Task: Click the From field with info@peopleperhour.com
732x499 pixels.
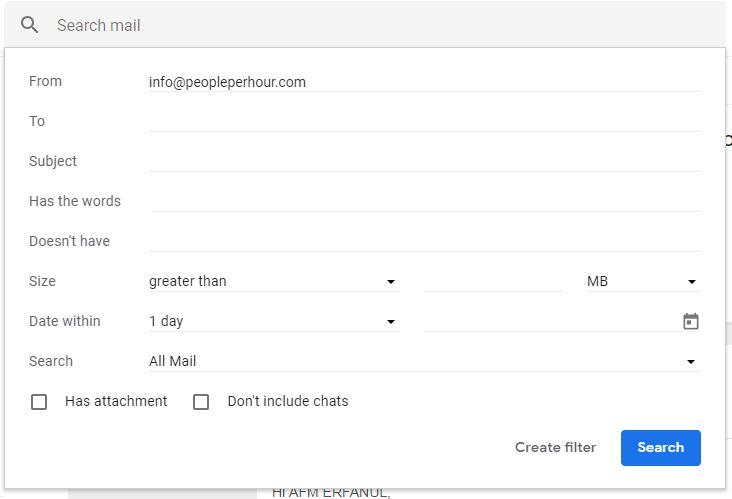Action: click(x=424, y=82)
